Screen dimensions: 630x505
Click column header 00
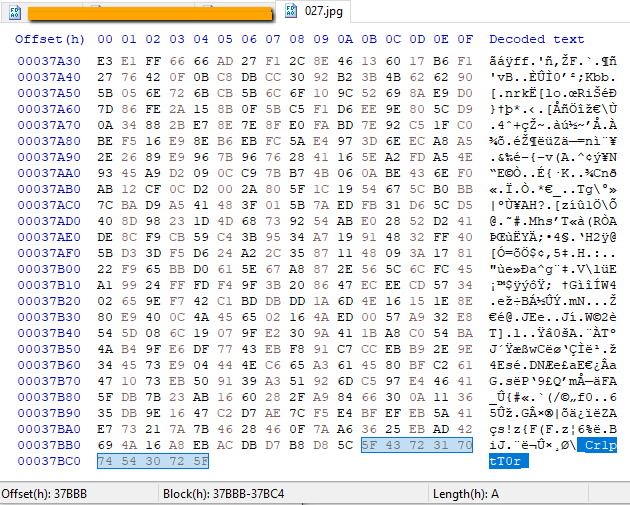tap(105, 39)
